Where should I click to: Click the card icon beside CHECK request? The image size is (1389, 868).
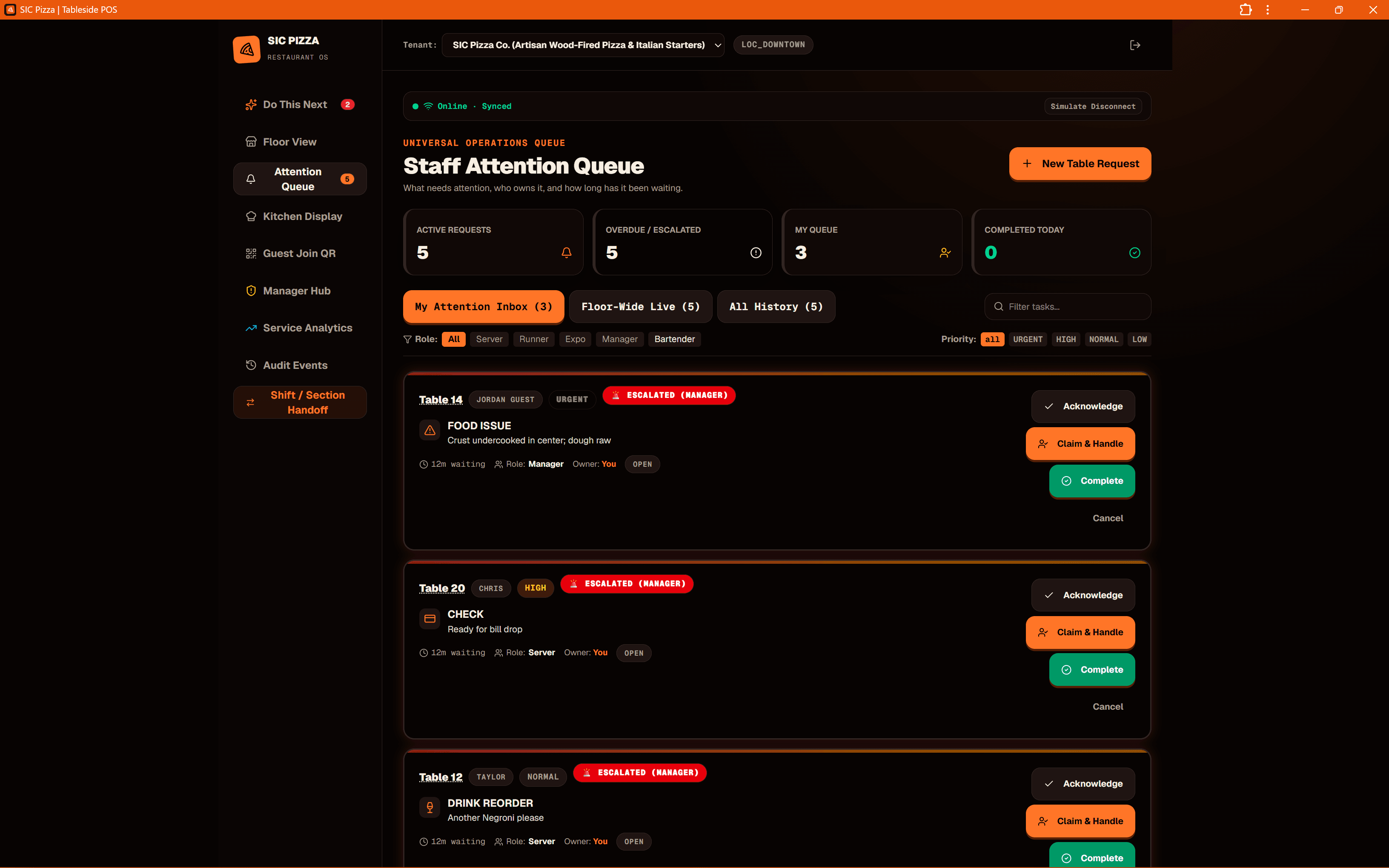430,619
